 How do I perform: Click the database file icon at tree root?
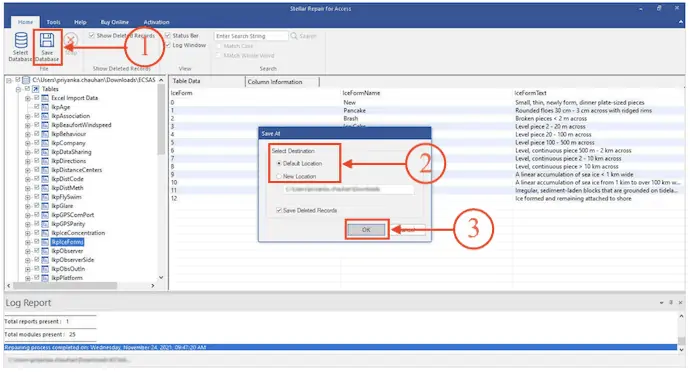26,80
